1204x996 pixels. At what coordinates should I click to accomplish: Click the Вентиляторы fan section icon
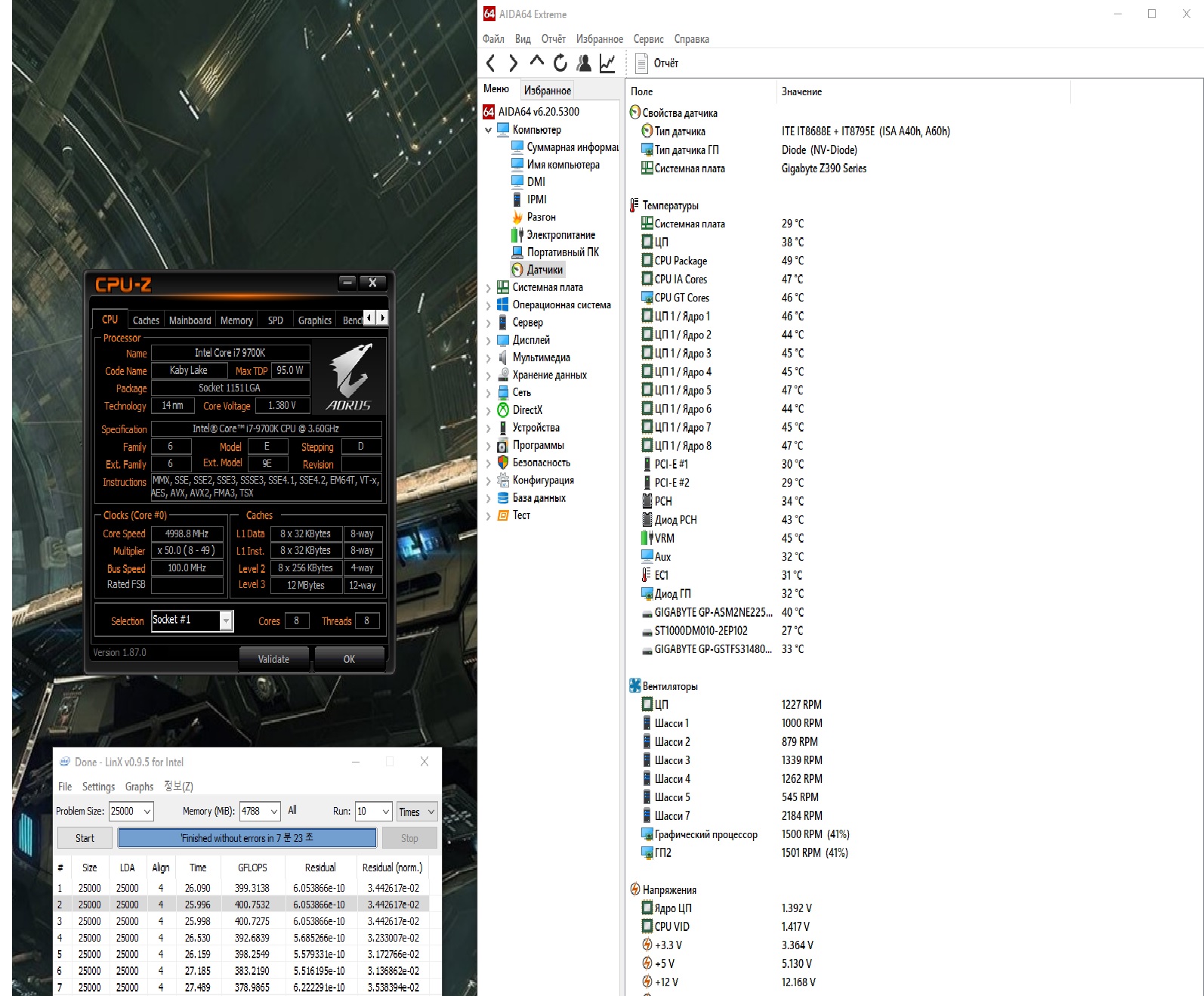635,686
